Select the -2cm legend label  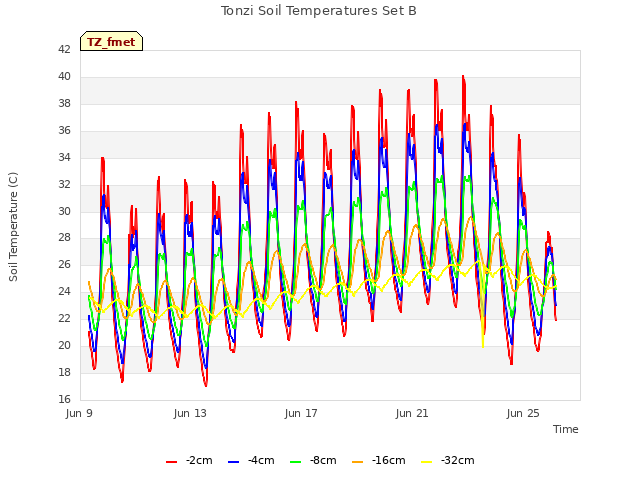199,460
